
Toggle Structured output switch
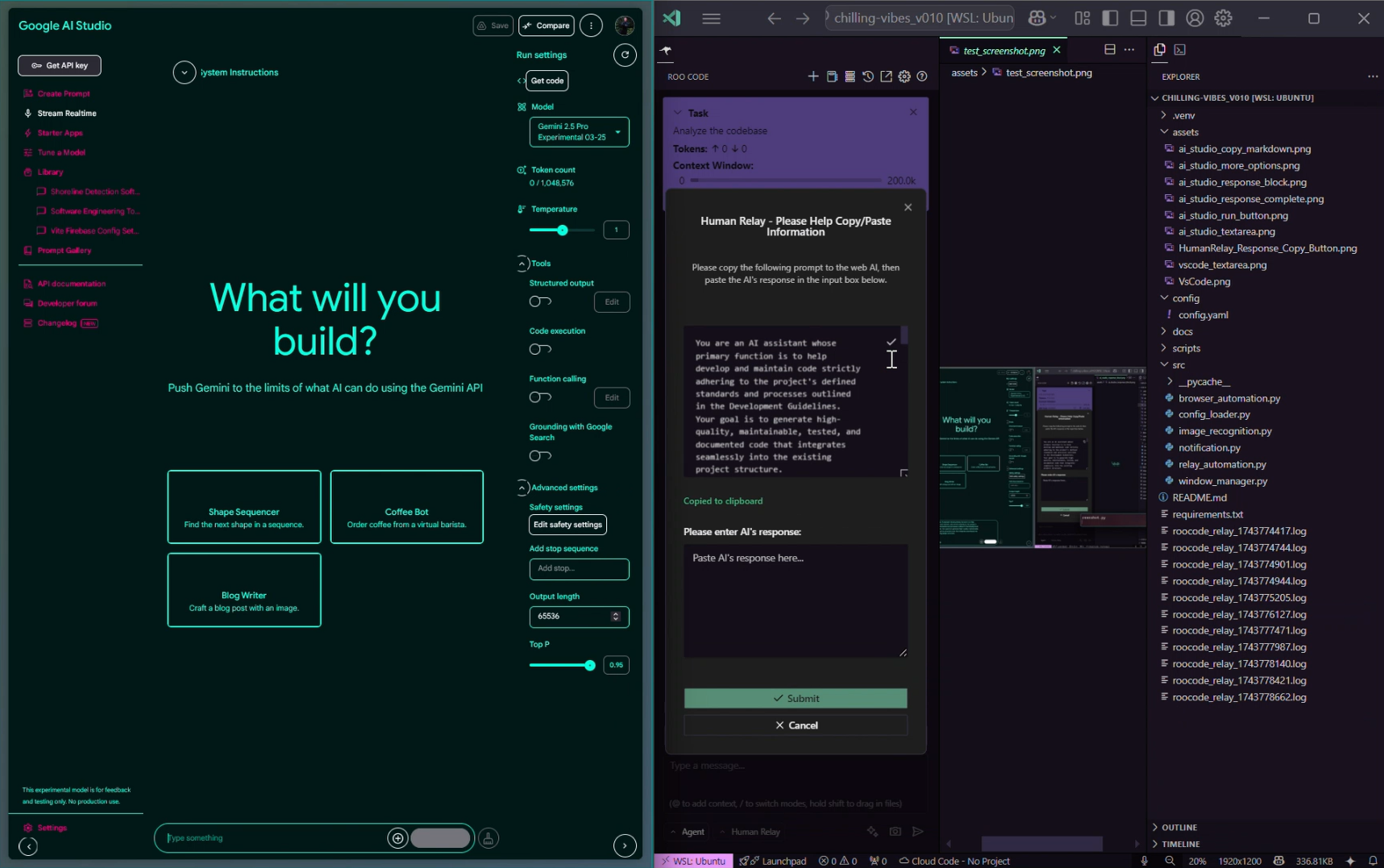tap(540, 301)
